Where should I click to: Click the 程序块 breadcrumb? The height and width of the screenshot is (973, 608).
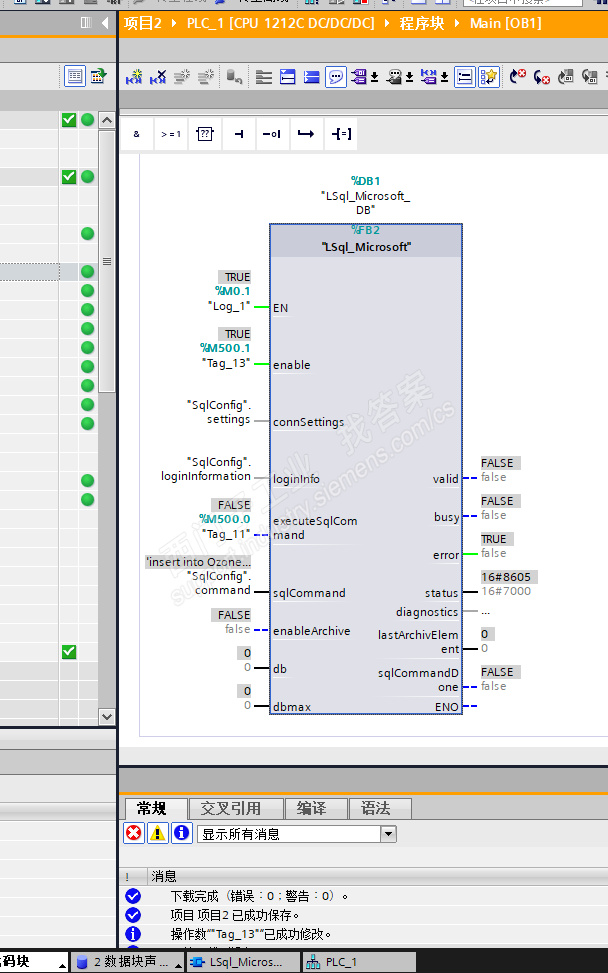(422, 24)
